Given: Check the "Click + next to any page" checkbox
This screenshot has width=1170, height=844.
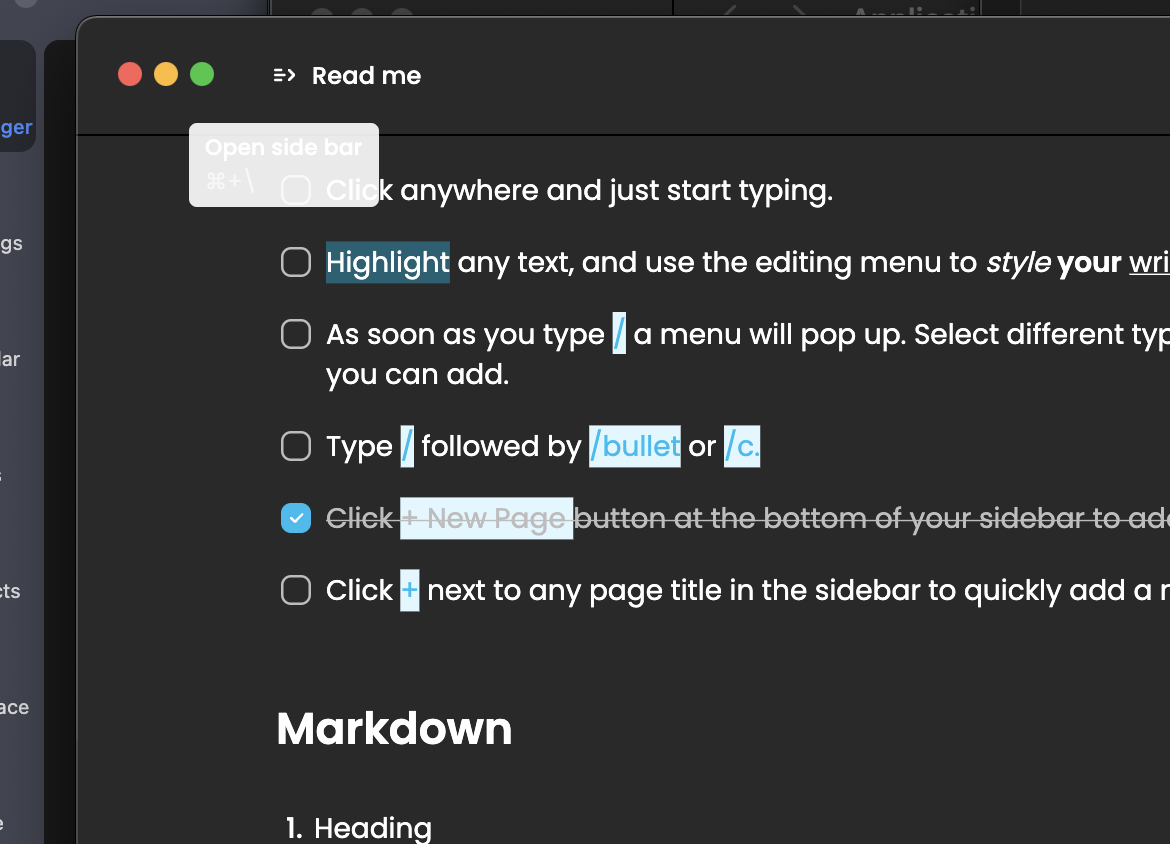Looking at the screenshot, I should pyautogui.click(x=296, y=590).
